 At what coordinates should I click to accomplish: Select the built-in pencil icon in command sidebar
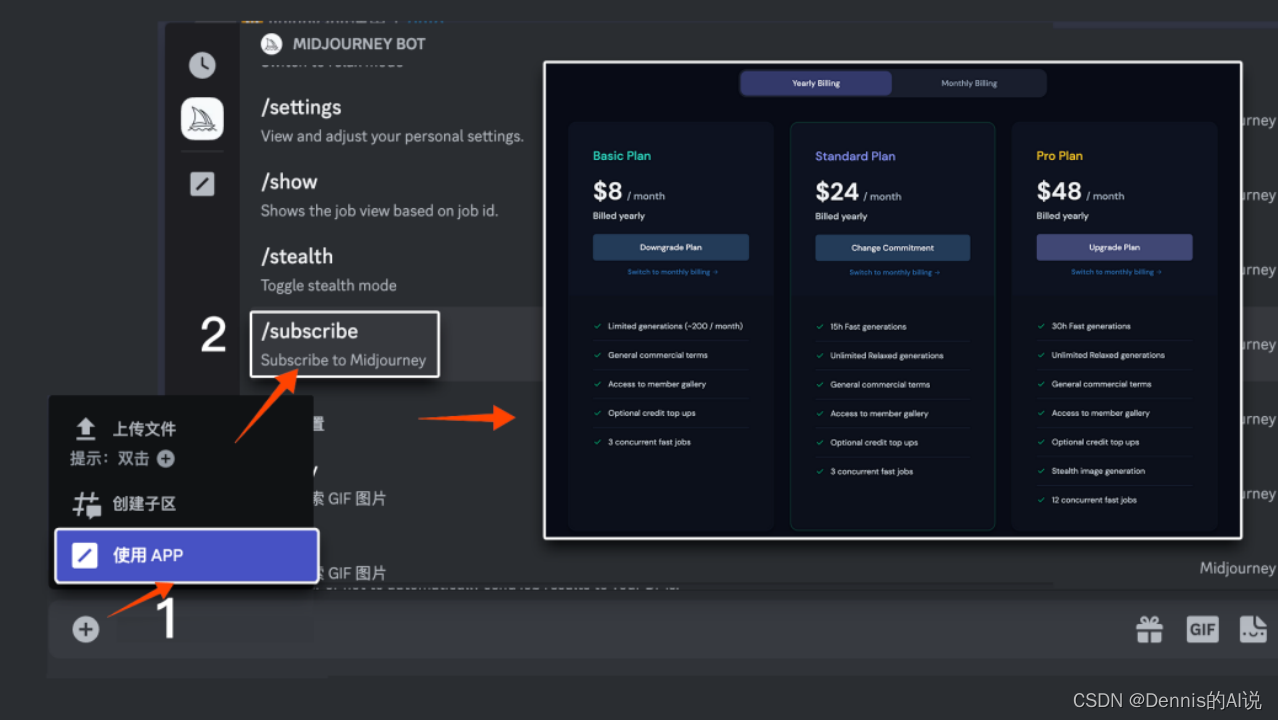coord(202,184)
